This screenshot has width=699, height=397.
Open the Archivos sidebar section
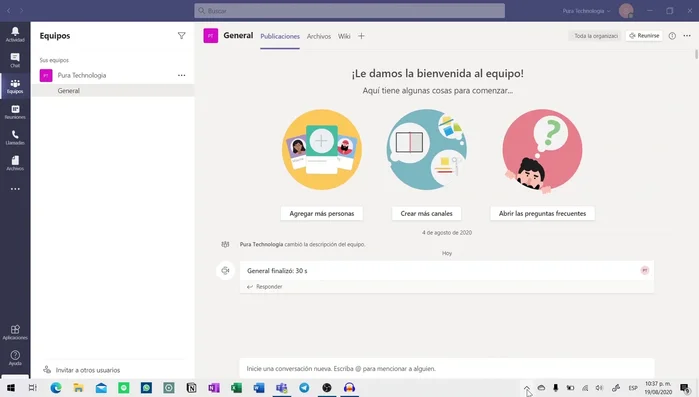coord(15,163)
